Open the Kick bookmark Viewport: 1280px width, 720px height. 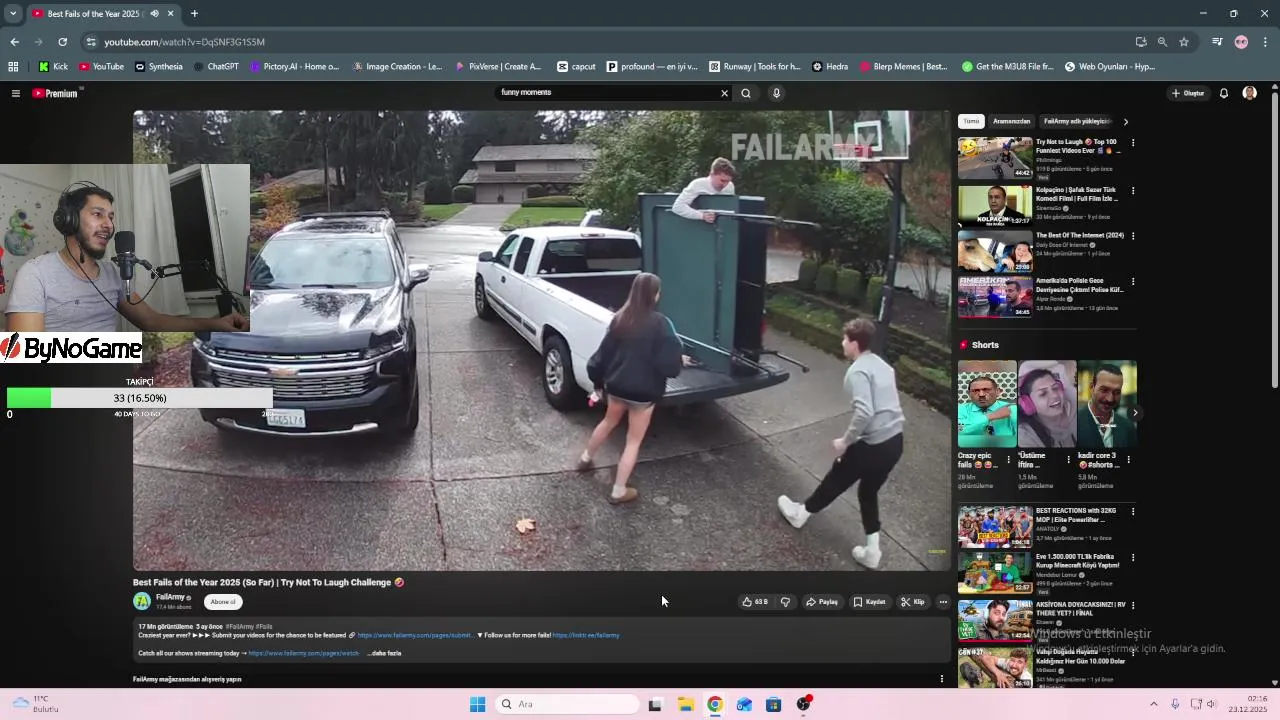coord(53,67)
